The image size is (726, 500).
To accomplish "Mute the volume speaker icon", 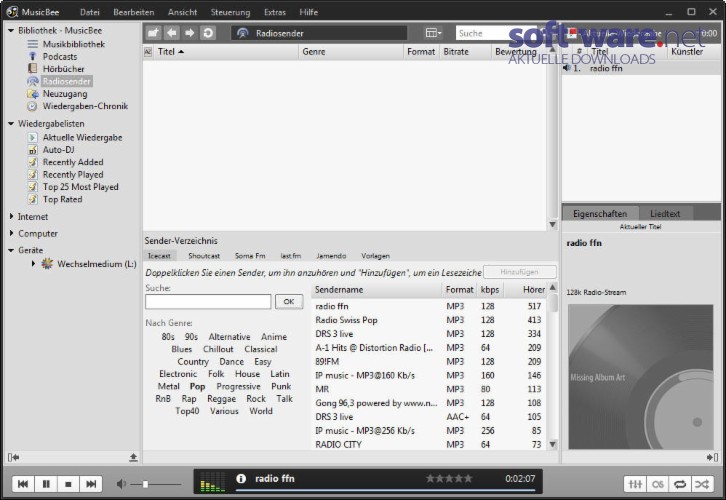I will (x=121, y=484).
